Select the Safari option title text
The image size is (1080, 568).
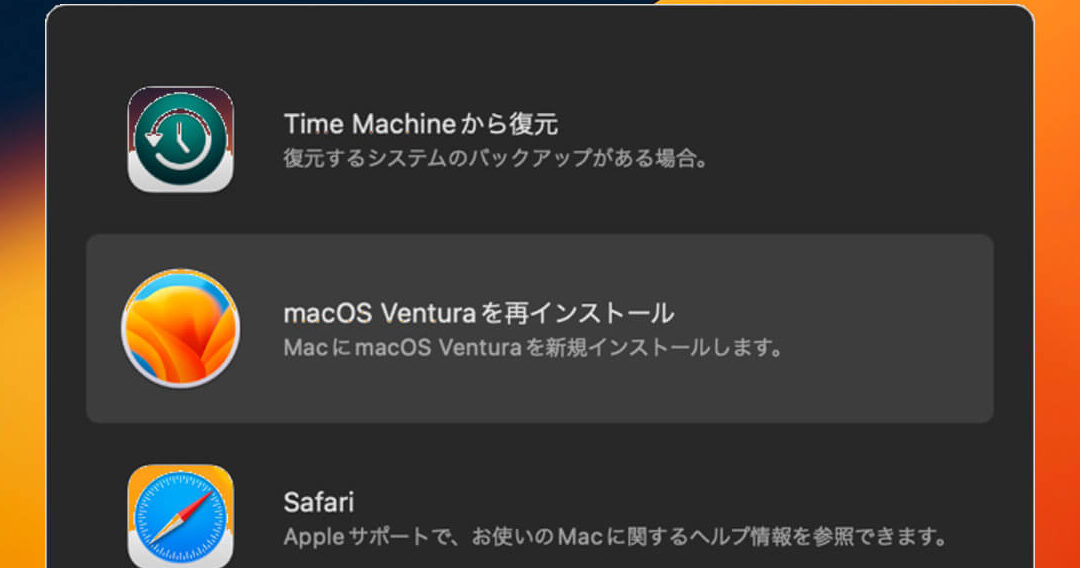(319, 502)
